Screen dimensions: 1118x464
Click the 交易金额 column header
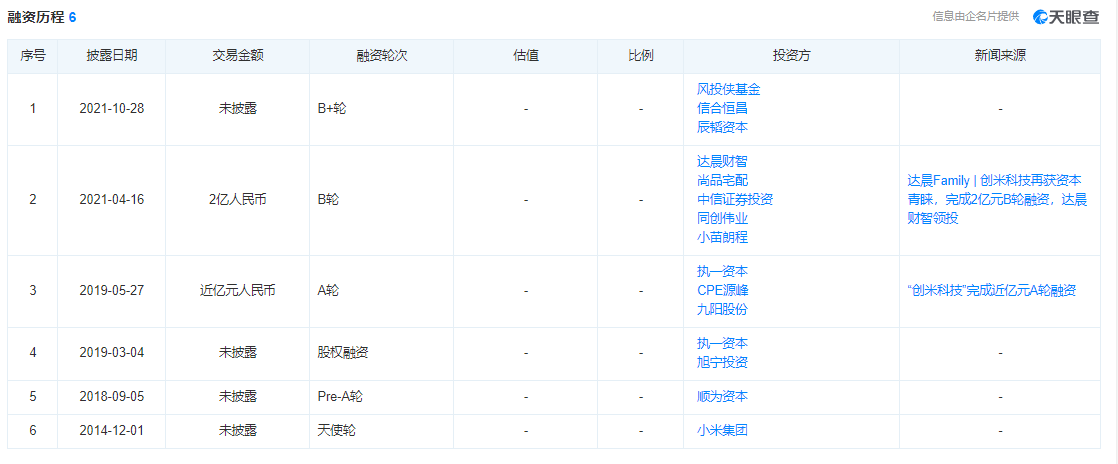click(x=237, y=56)
